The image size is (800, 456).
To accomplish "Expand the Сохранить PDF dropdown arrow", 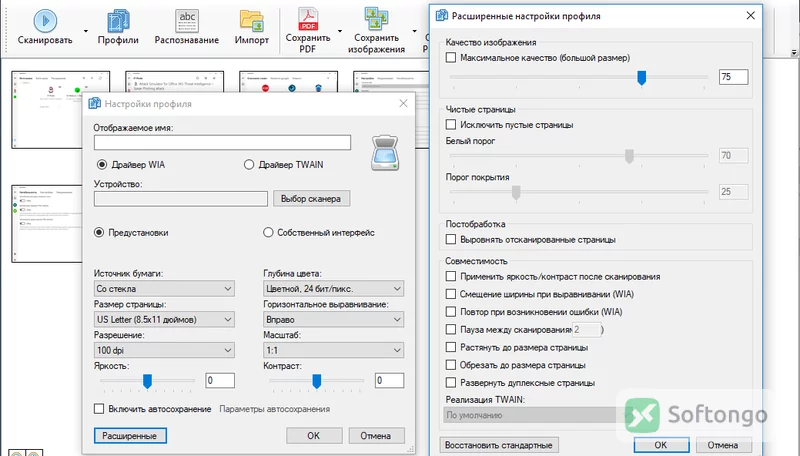I will [x=340, y=31].
